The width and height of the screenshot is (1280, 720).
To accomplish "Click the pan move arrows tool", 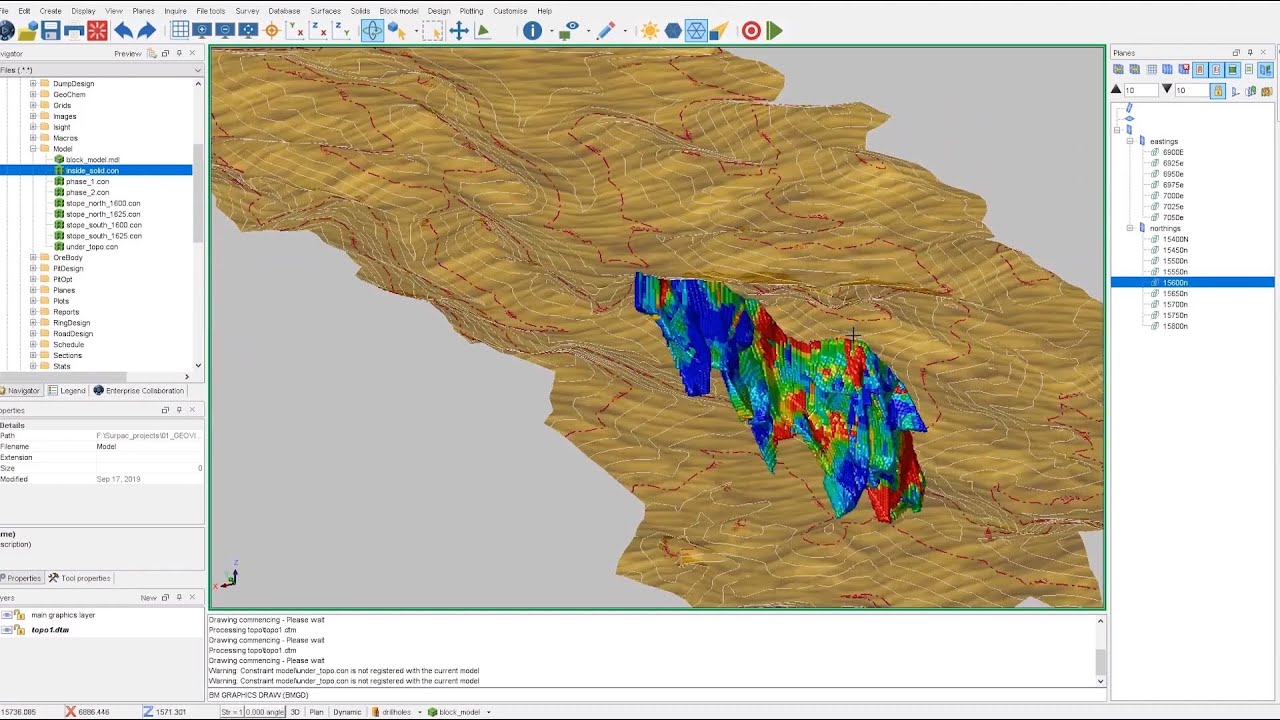I will click(459, 31).
